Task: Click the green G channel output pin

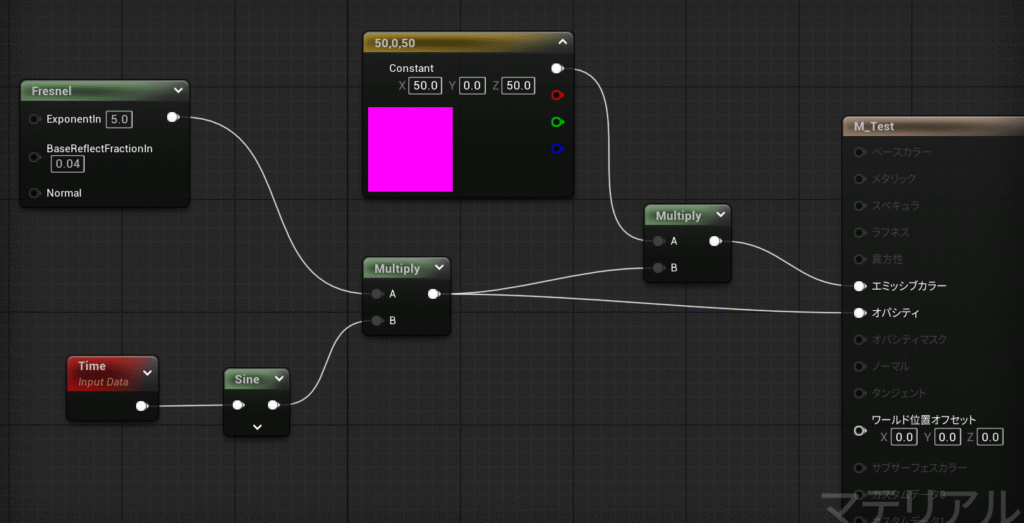Action: click(557, 123)
